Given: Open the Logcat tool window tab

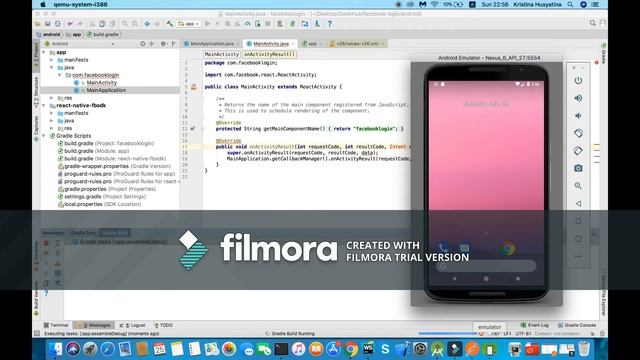Looking at the screenshot, I should tap(132, 325).
